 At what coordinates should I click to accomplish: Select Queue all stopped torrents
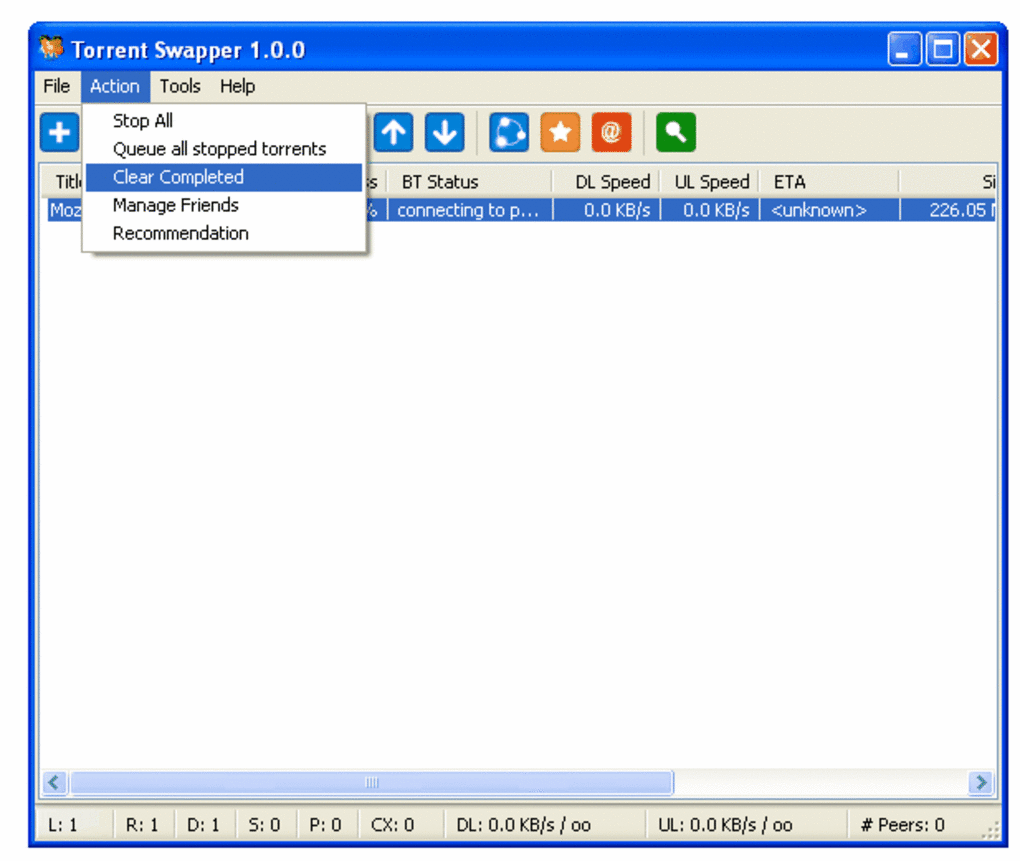point(223,149)
